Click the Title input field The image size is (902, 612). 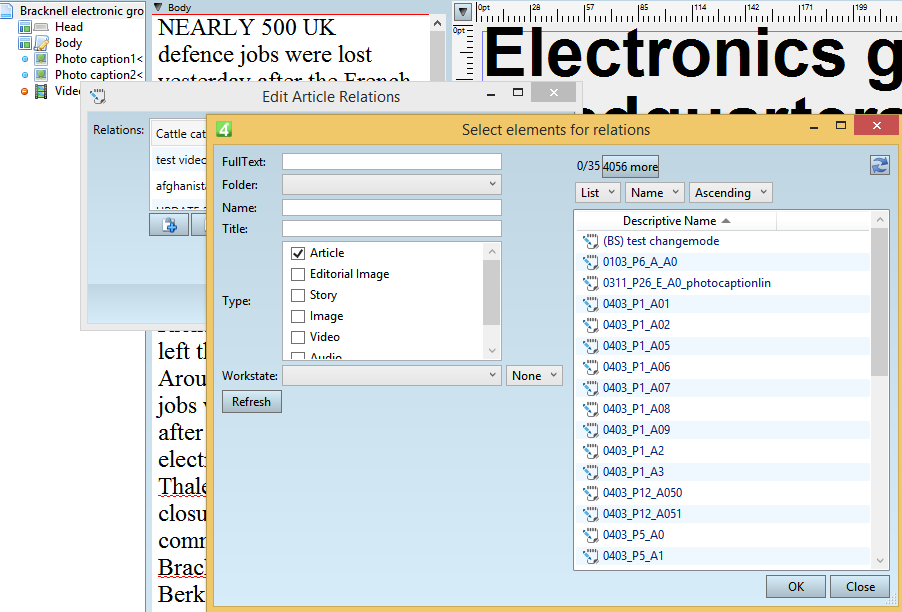coord(392,228)
